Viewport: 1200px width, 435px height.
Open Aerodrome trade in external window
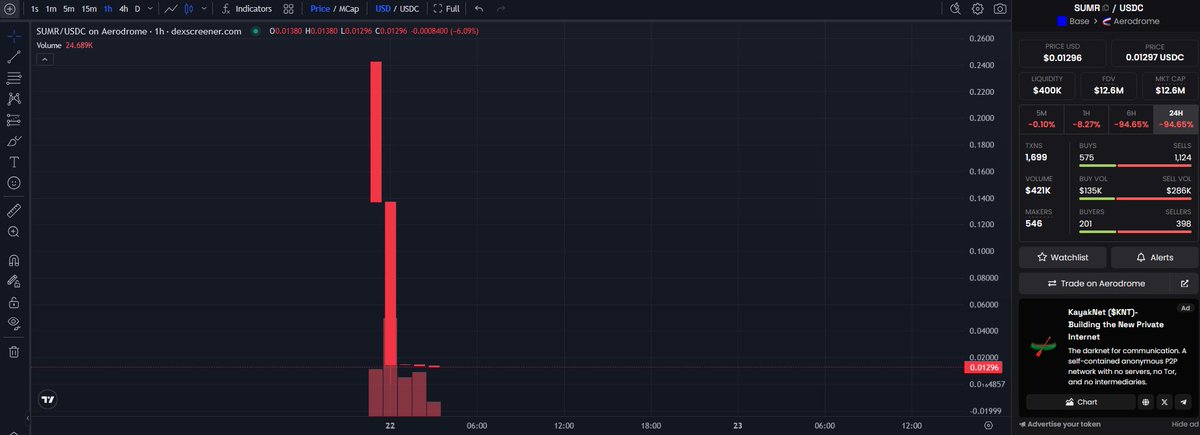(1184, 284)
